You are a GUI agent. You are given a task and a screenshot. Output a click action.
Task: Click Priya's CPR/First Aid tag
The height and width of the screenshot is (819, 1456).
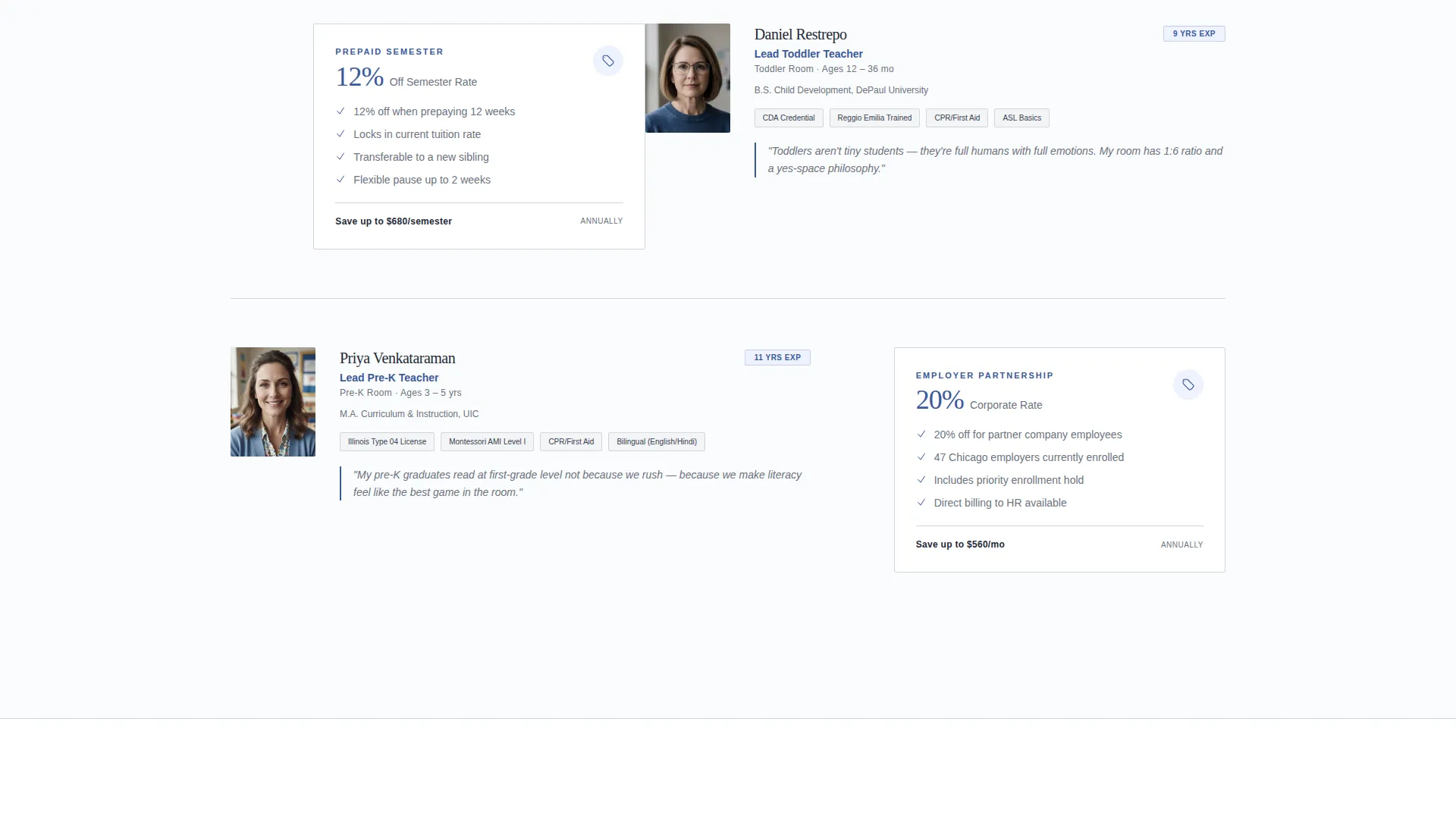pyautogui.click(x=571, y=441)
